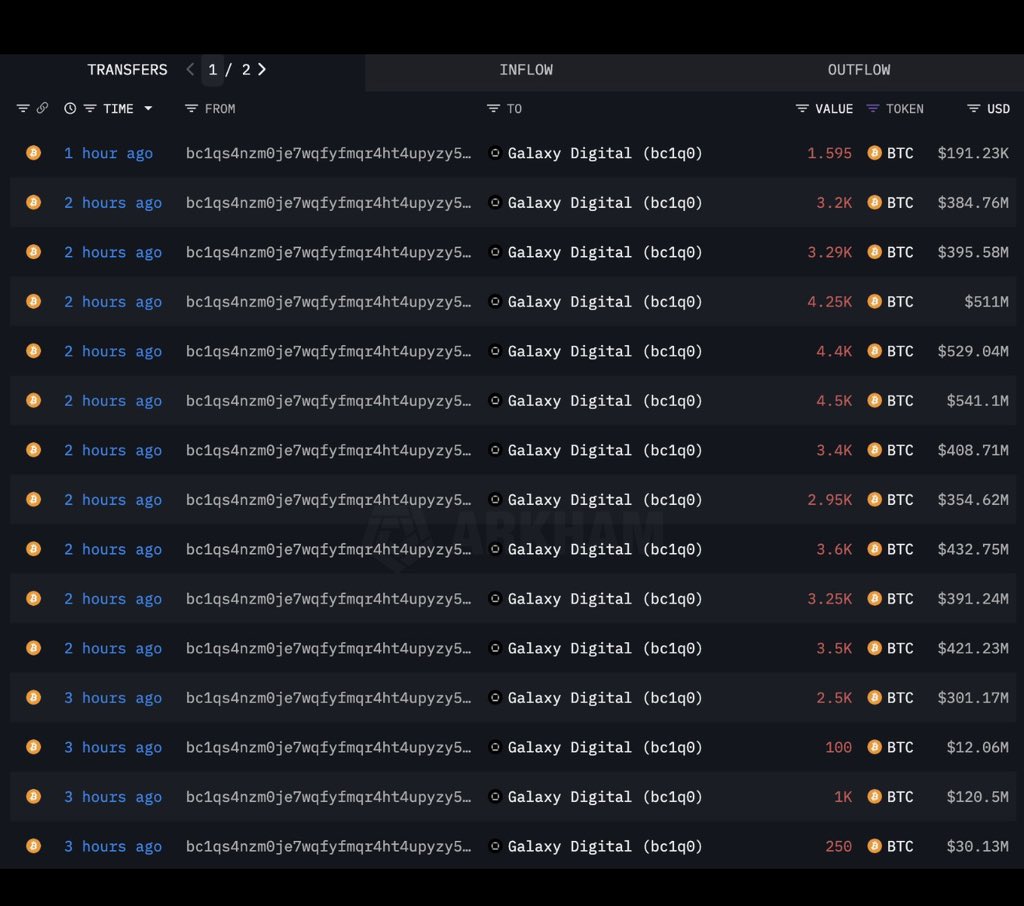Image resolution: width=1024 pixels, height=906 pixels.
Task: Click the value '1K'
Action: point(843,797)
